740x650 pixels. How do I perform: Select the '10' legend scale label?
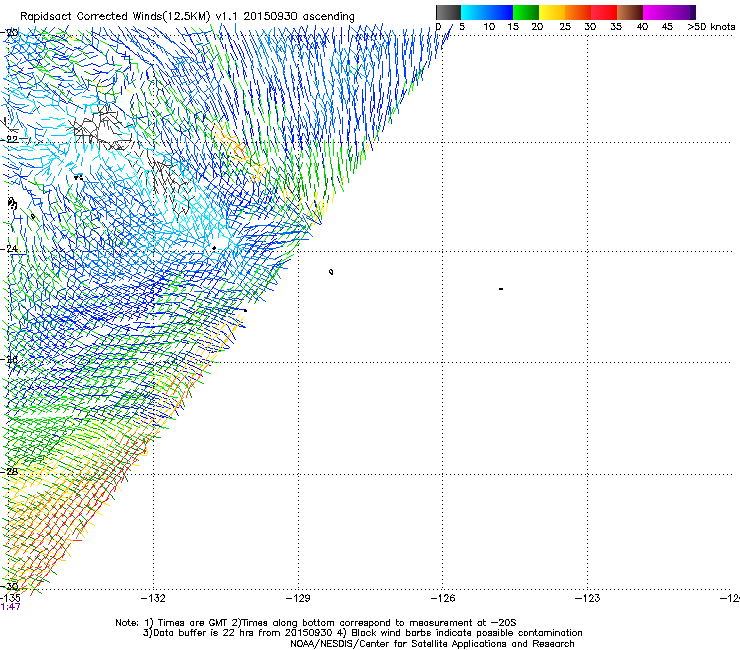click(489, 27)
